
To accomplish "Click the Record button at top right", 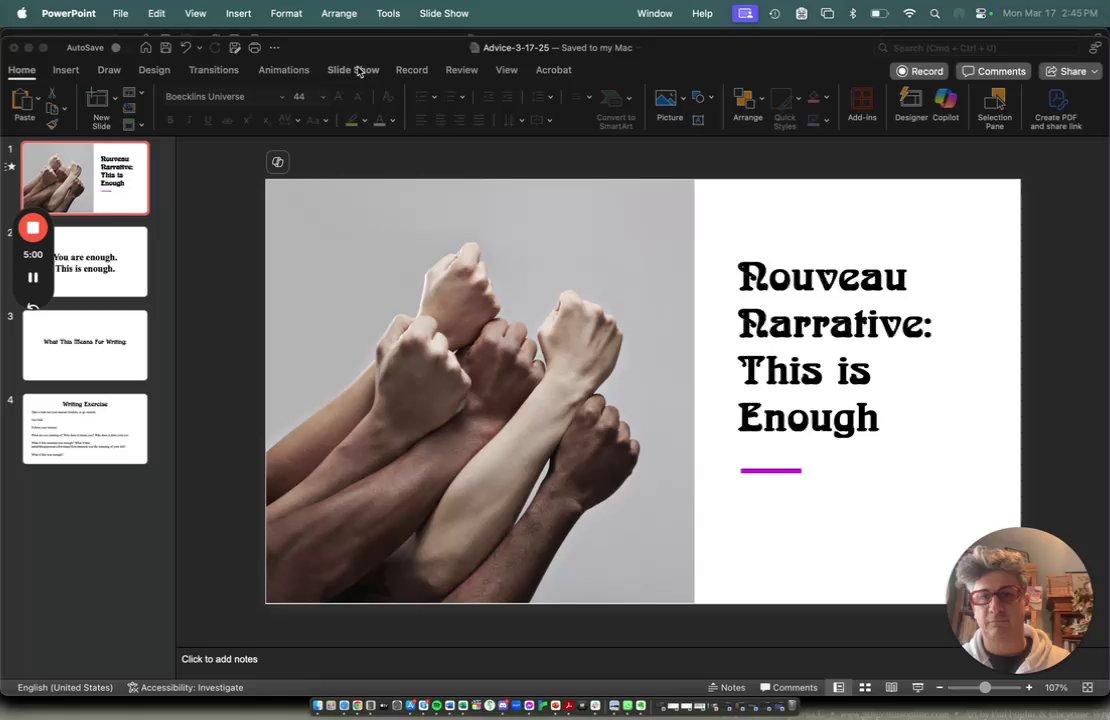I will click(919, 71).
